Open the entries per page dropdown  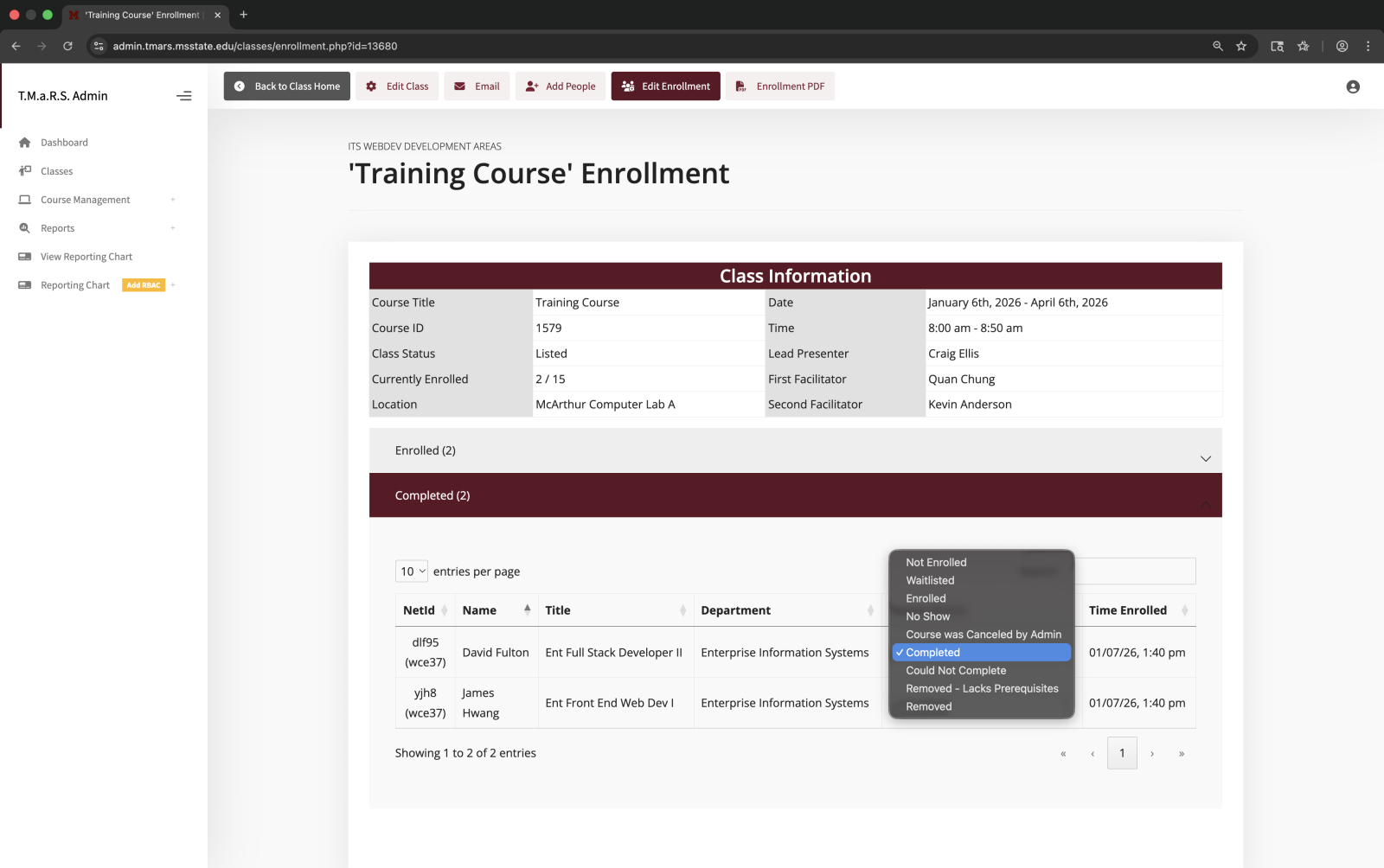pyautogui.click(x=411, y=571)
